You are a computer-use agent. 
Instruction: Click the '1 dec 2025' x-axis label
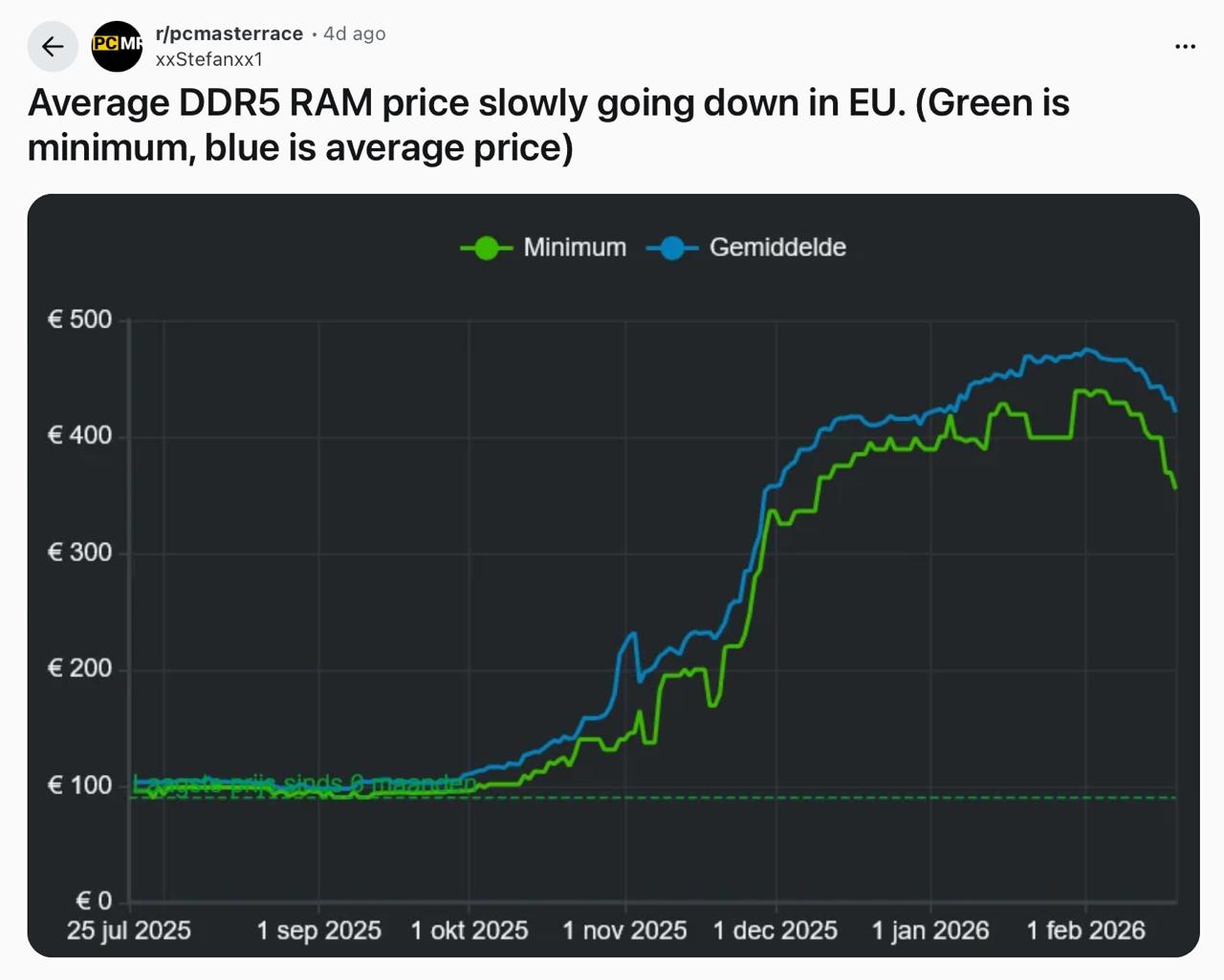[776, 930]
